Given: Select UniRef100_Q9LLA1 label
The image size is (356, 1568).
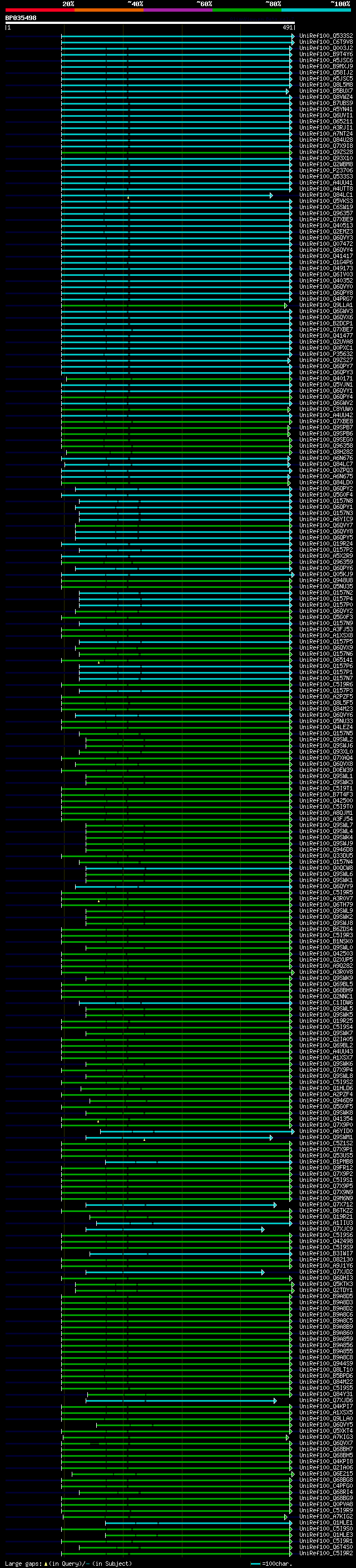Looking at the screenshot, I should point(326,305).
